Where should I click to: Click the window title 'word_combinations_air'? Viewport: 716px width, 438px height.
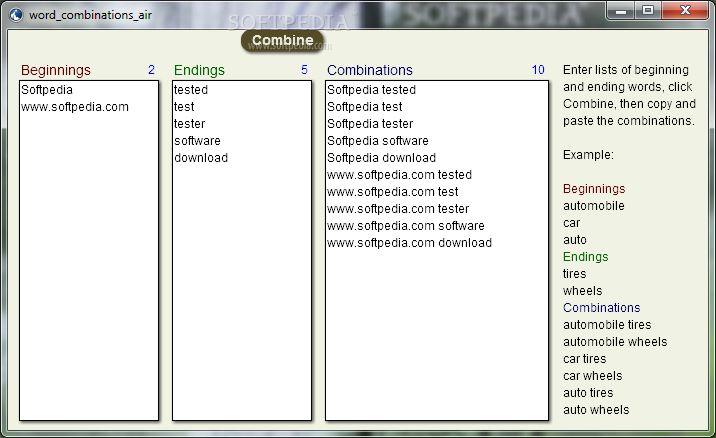click(x=90, y=15)
